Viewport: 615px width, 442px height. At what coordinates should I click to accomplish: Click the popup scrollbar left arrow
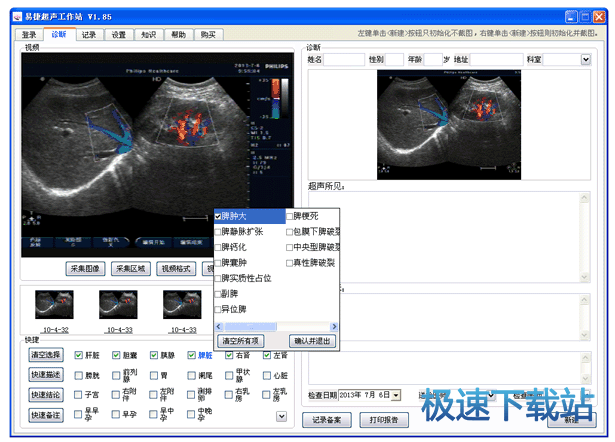tap(219, 326)
